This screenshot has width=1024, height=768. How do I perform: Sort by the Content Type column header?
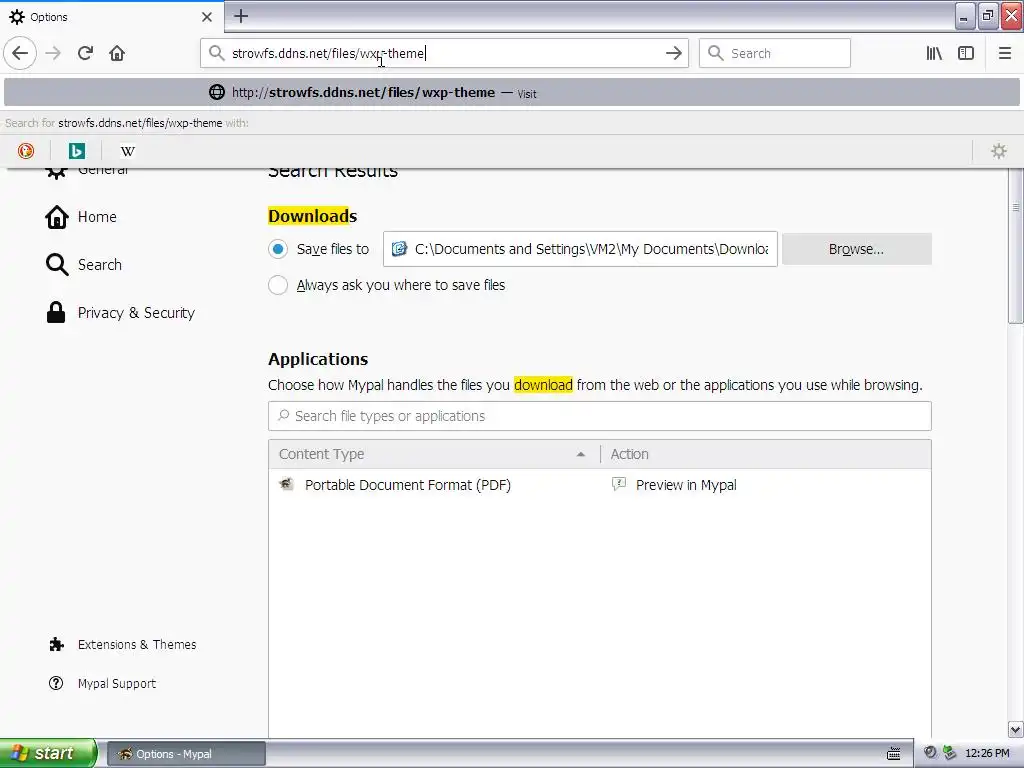click(x=434, y=454)
